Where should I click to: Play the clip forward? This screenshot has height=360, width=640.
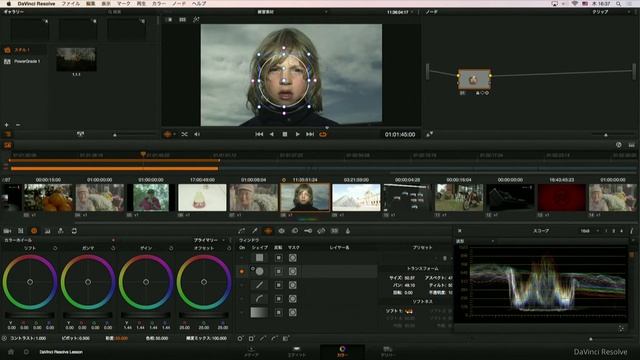click(x=297, y=134)
